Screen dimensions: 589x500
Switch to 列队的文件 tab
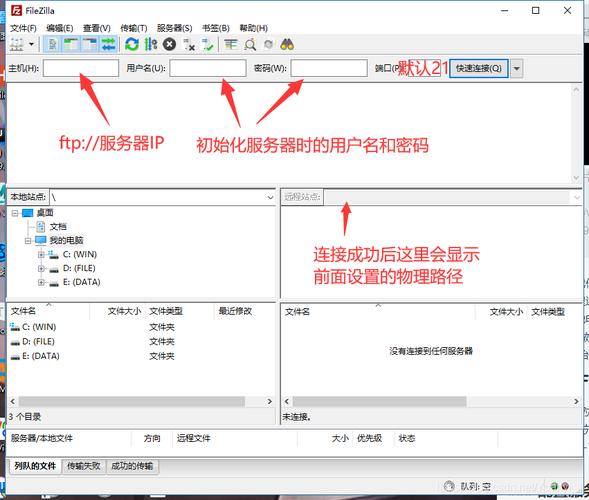pos(35,466)
